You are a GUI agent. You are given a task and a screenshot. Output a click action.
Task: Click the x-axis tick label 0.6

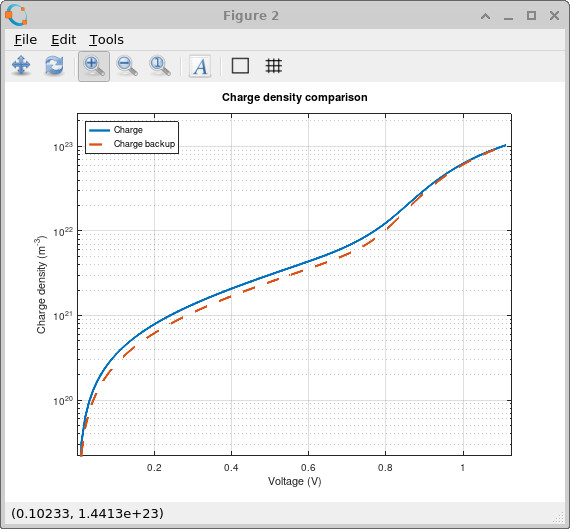[x=308, y=467]
